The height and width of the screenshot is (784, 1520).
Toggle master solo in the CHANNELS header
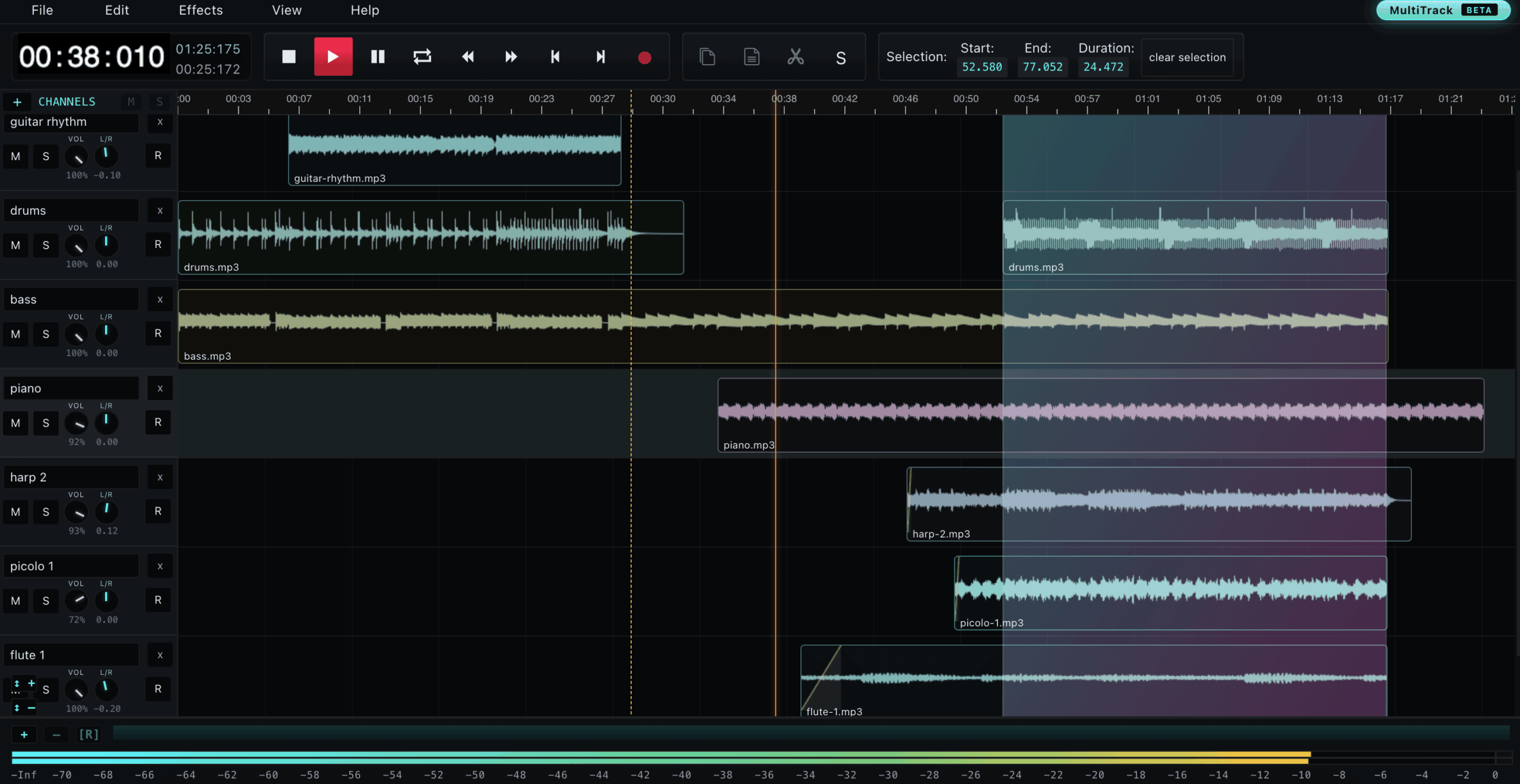tap(159, 102)
